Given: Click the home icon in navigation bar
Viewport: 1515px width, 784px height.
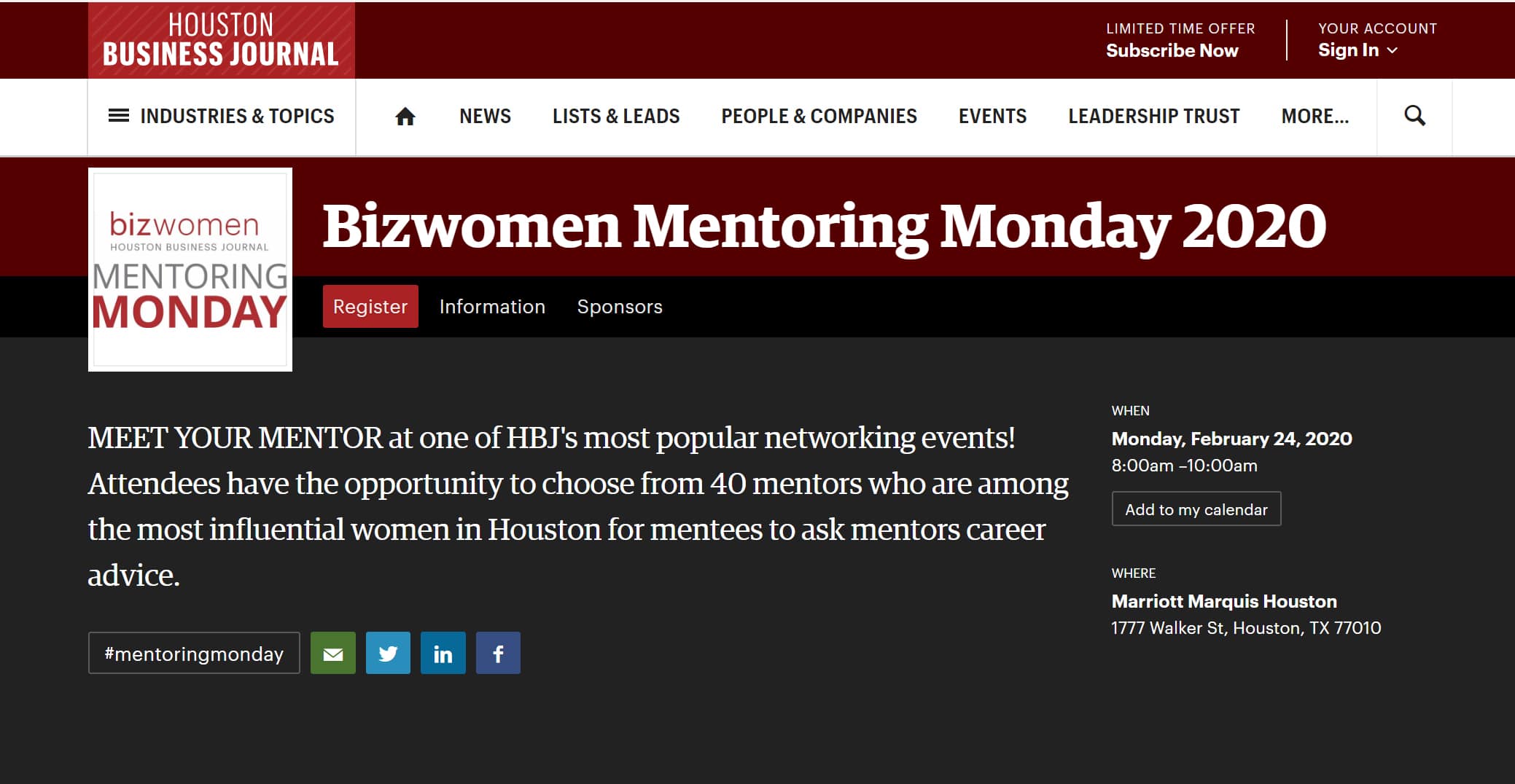Looking at the screenshot, I should click(x=405, y=117).
